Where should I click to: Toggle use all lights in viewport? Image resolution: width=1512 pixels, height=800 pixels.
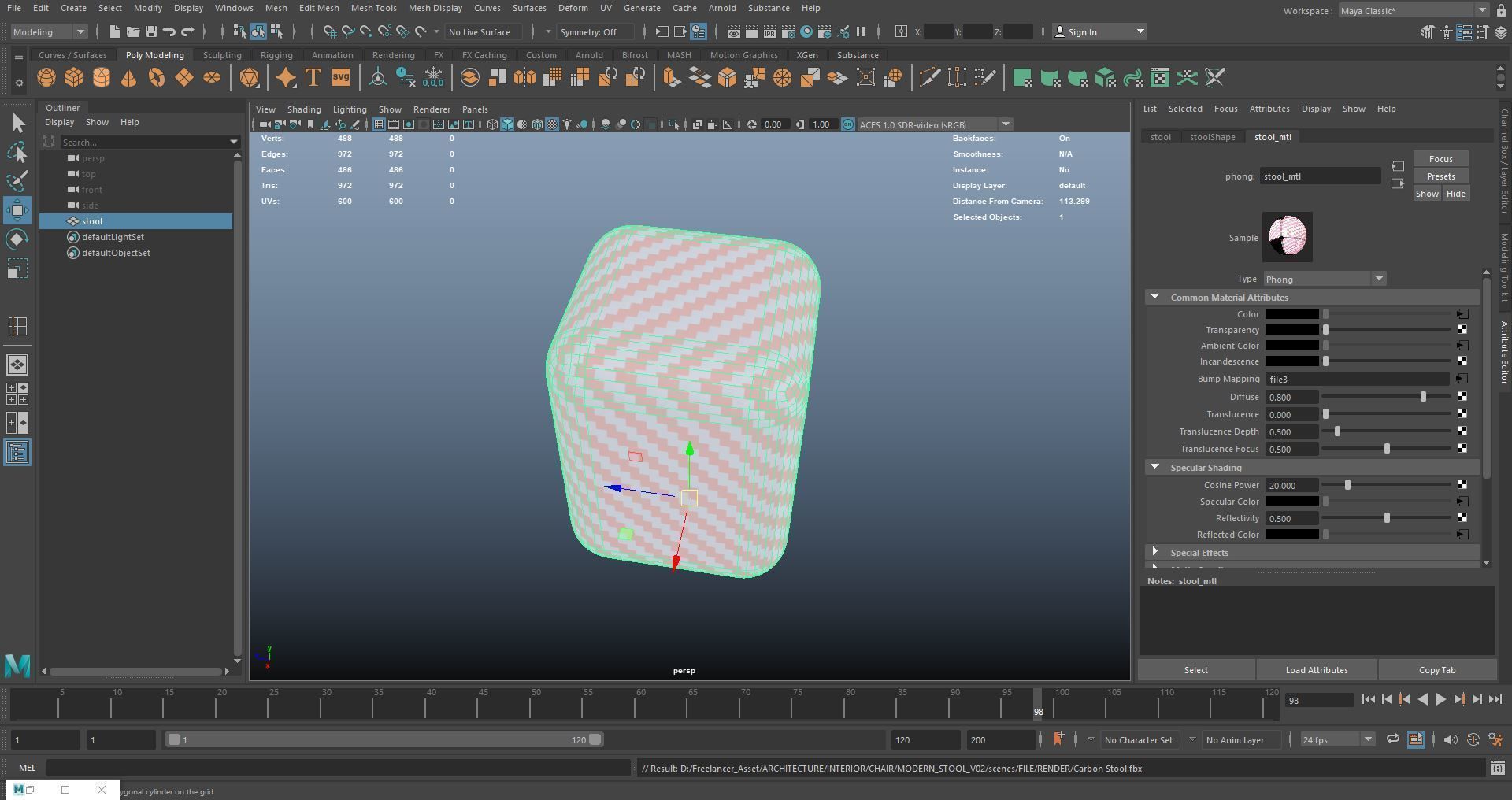point(567,124)
